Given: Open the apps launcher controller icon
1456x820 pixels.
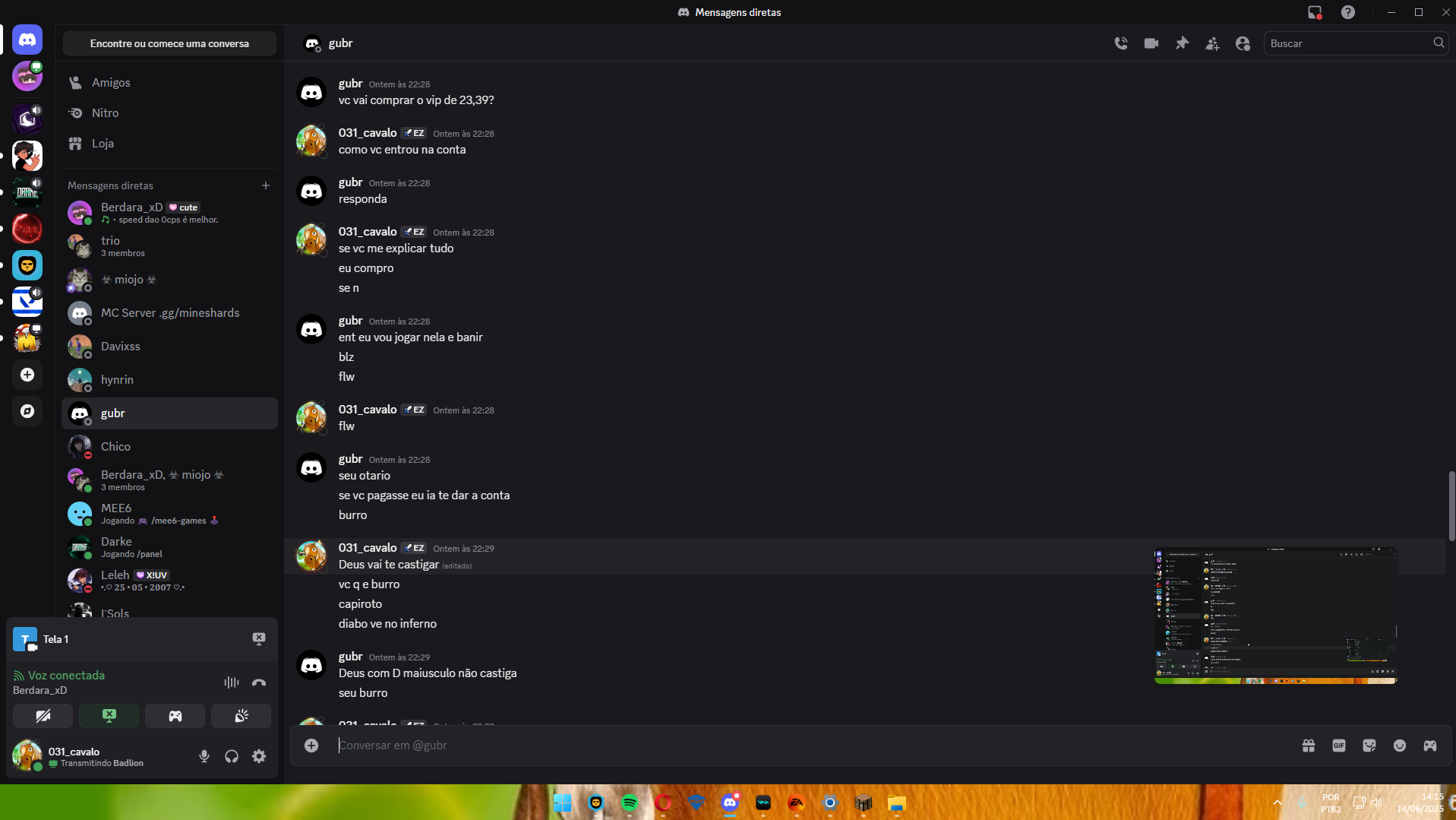Looking at the screenshot, I should tap(1430, 746).
